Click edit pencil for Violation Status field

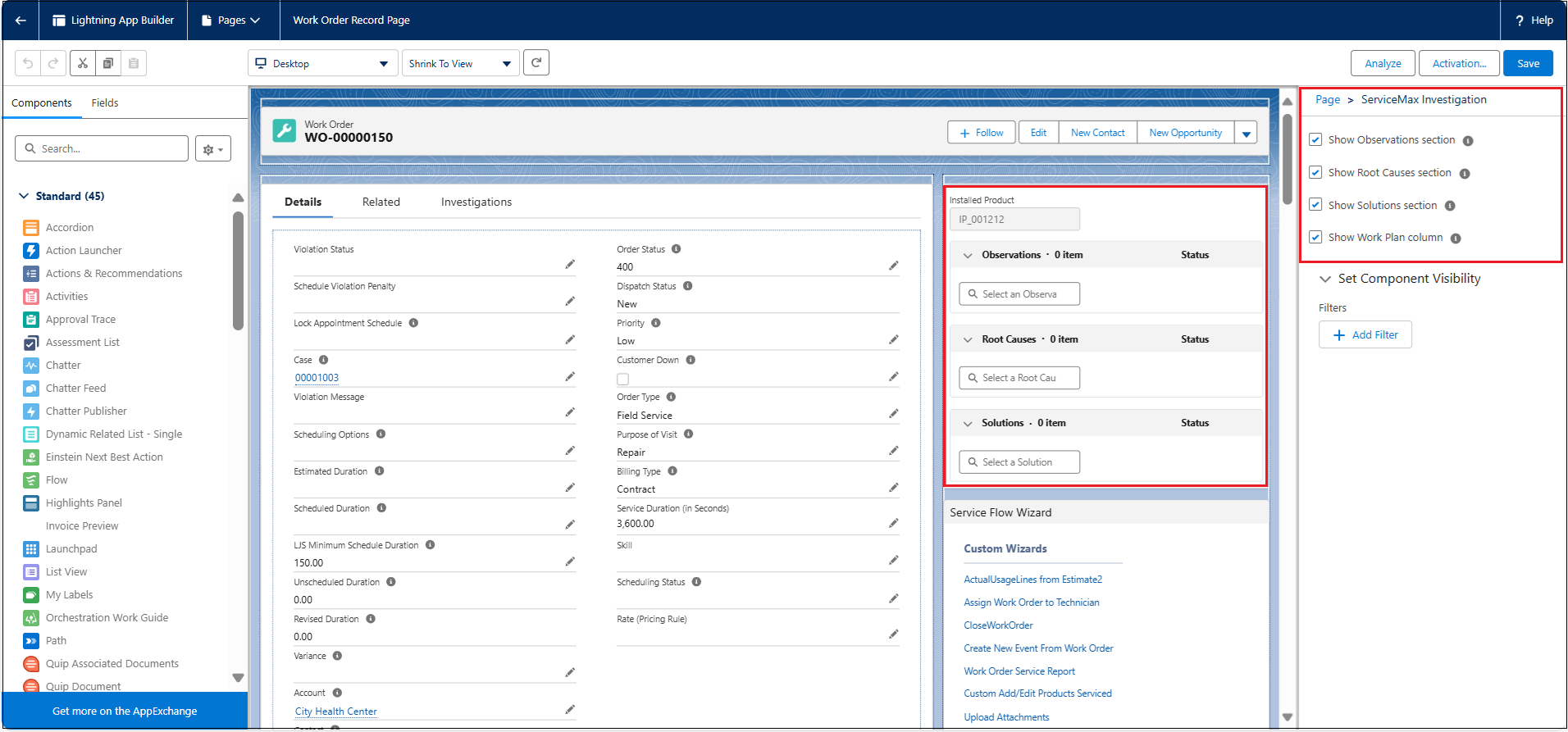[x=570, y=264]
